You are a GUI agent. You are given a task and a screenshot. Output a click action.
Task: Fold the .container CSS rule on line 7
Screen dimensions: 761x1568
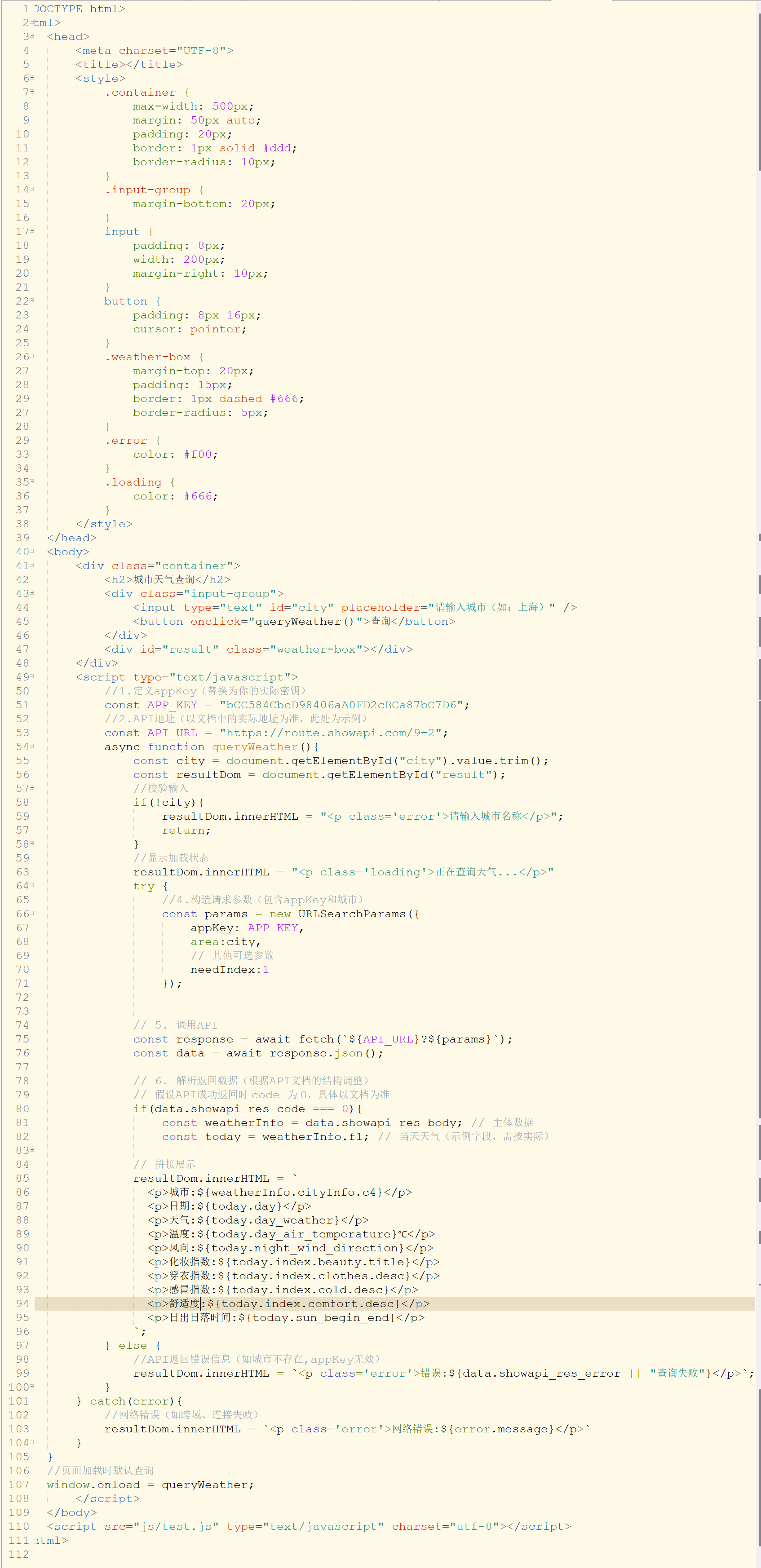coord(31,92)
